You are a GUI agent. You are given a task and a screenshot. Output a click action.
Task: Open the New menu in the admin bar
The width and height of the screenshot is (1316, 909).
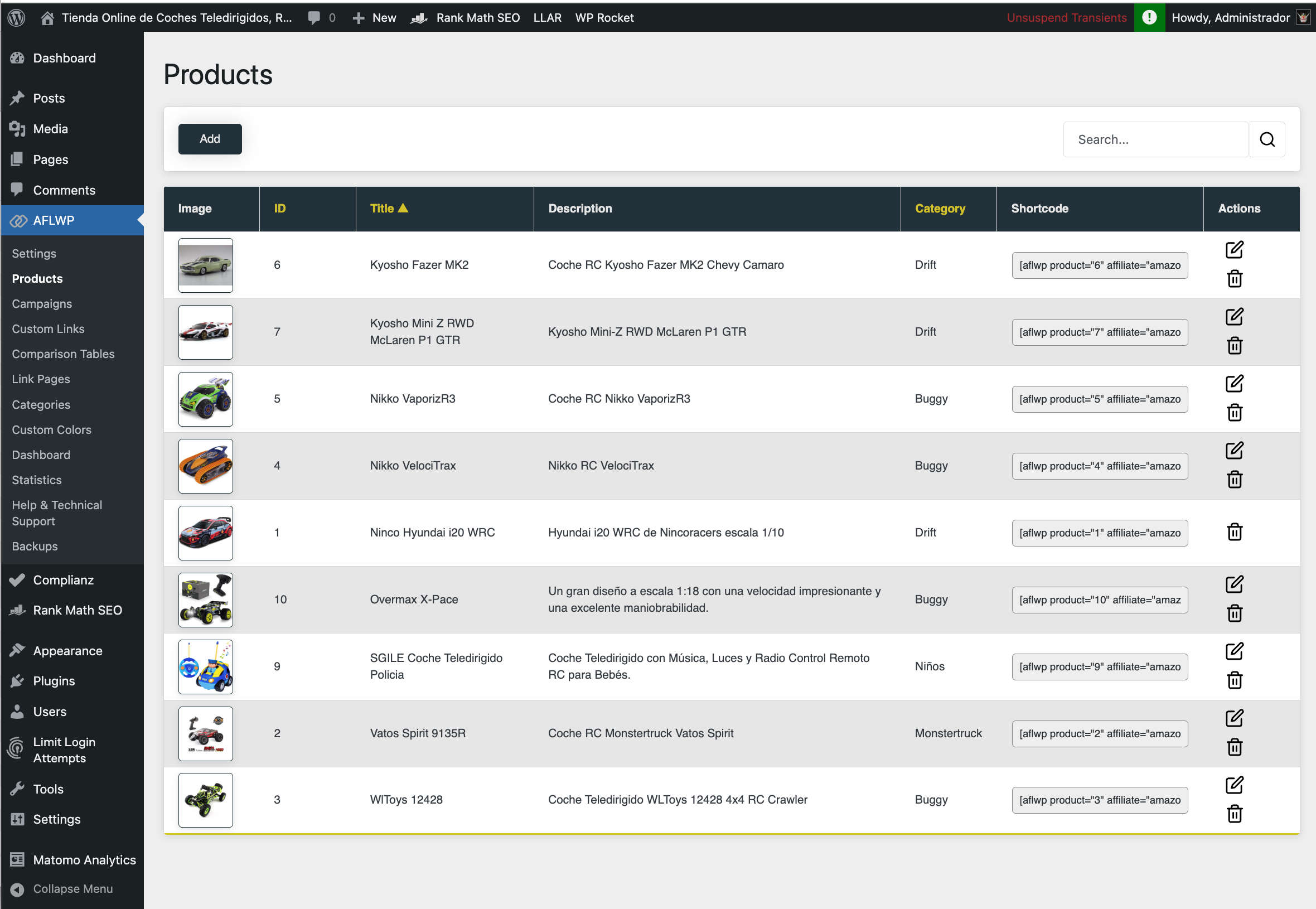[x=374, y=17]
